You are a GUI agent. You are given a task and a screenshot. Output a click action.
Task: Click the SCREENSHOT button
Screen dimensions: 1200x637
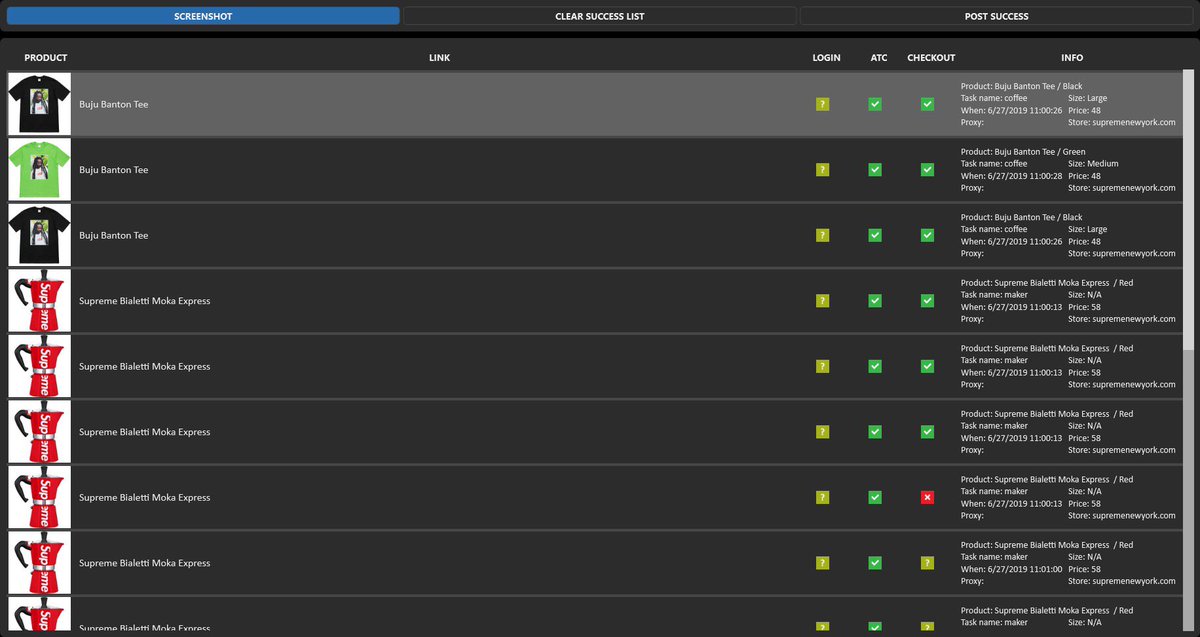coord(203,16)
